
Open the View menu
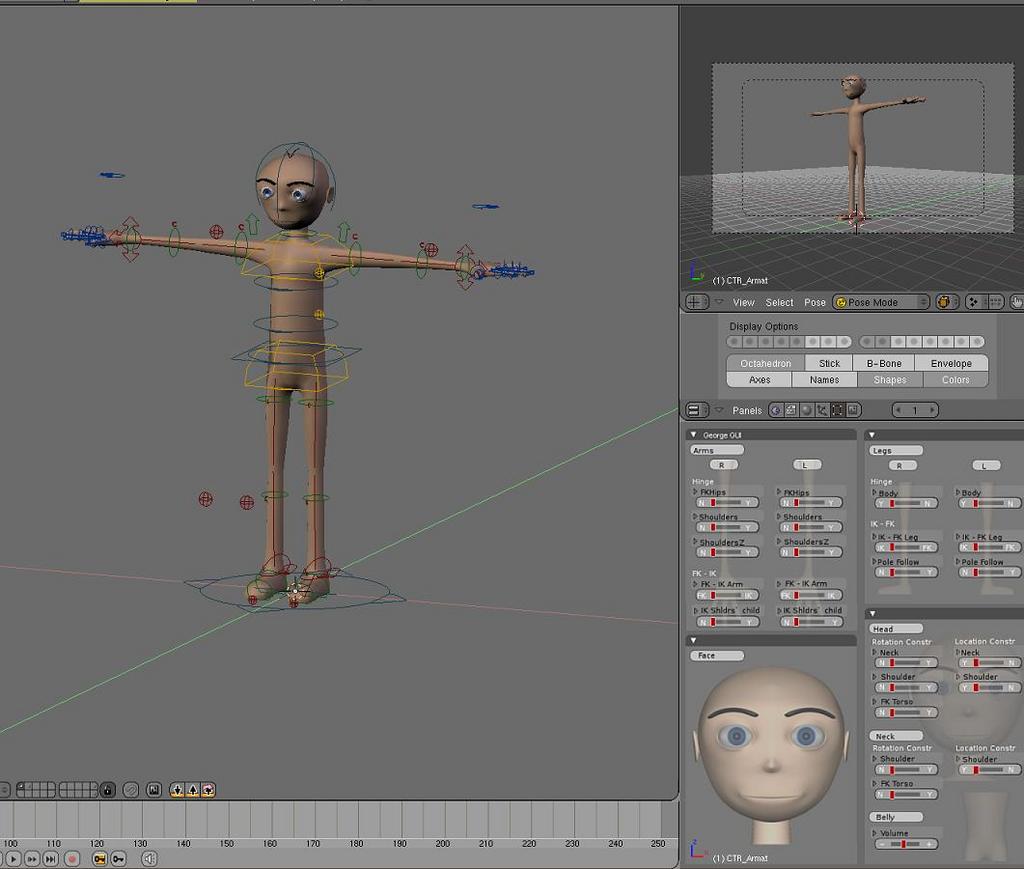pos(743,302)
